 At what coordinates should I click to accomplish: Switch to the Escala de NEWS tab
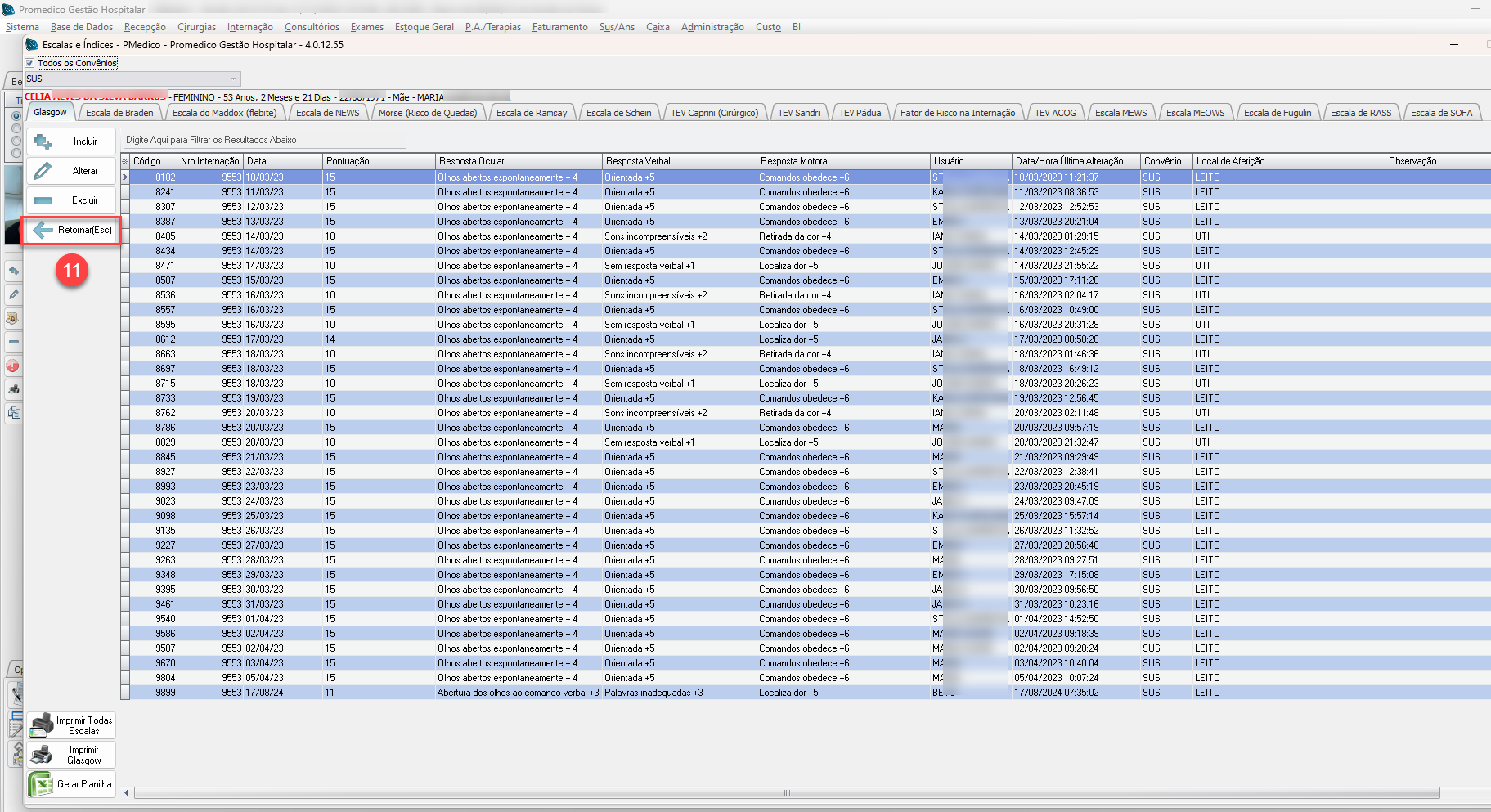coord(327,113)
